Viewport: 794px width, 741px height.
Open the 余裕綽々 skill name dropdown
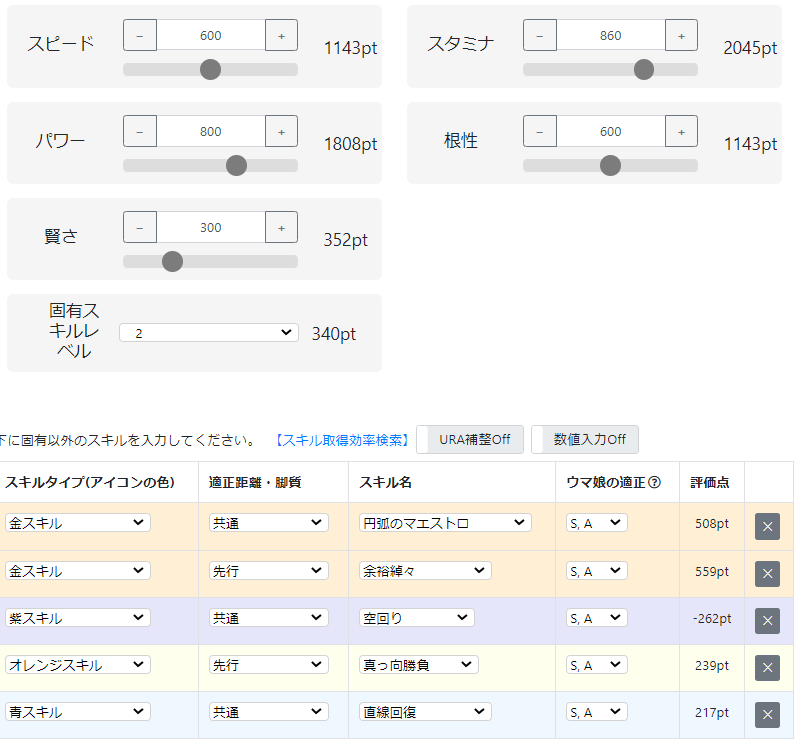tap(425, 571)
